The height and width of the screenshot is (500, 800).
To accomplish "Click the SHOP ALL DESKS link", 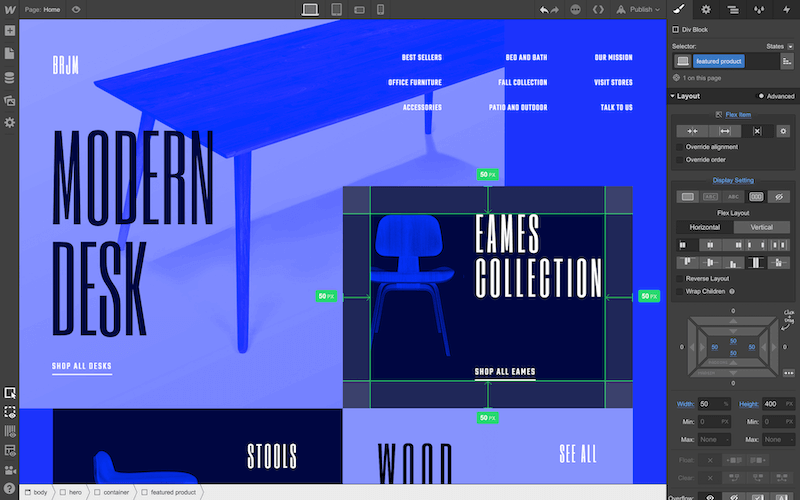I will coord(82,366).
